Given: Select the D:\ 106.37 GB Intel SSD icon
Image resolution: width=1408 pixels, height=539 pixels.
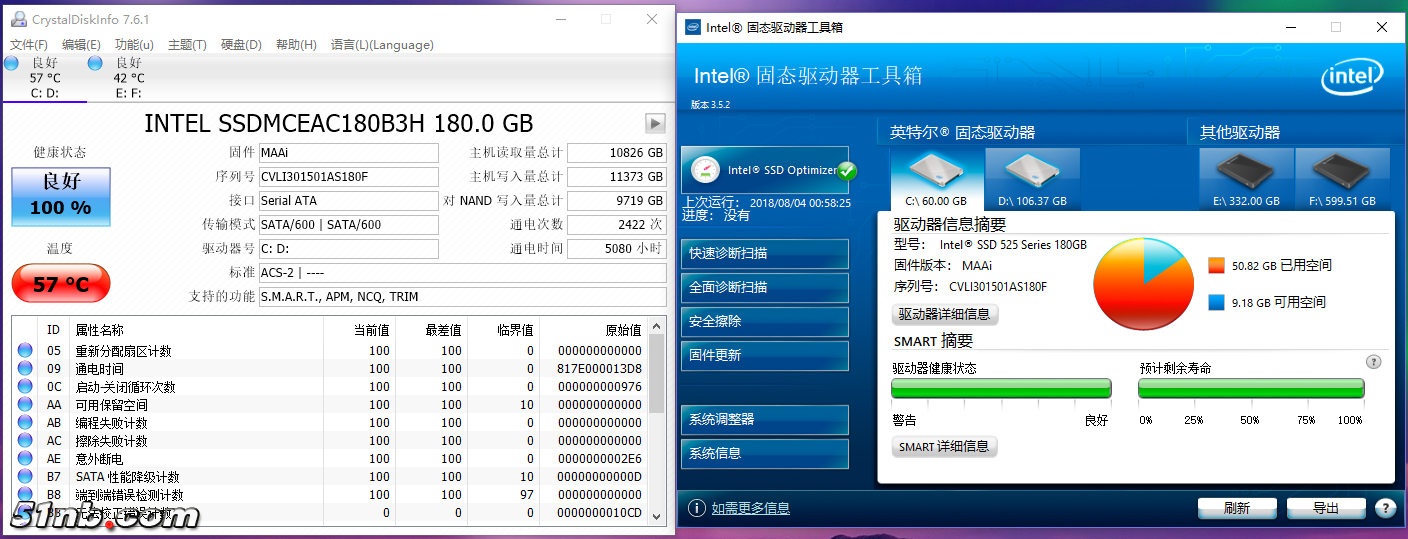Looking at the screenshot, I should pos(1032,175).
